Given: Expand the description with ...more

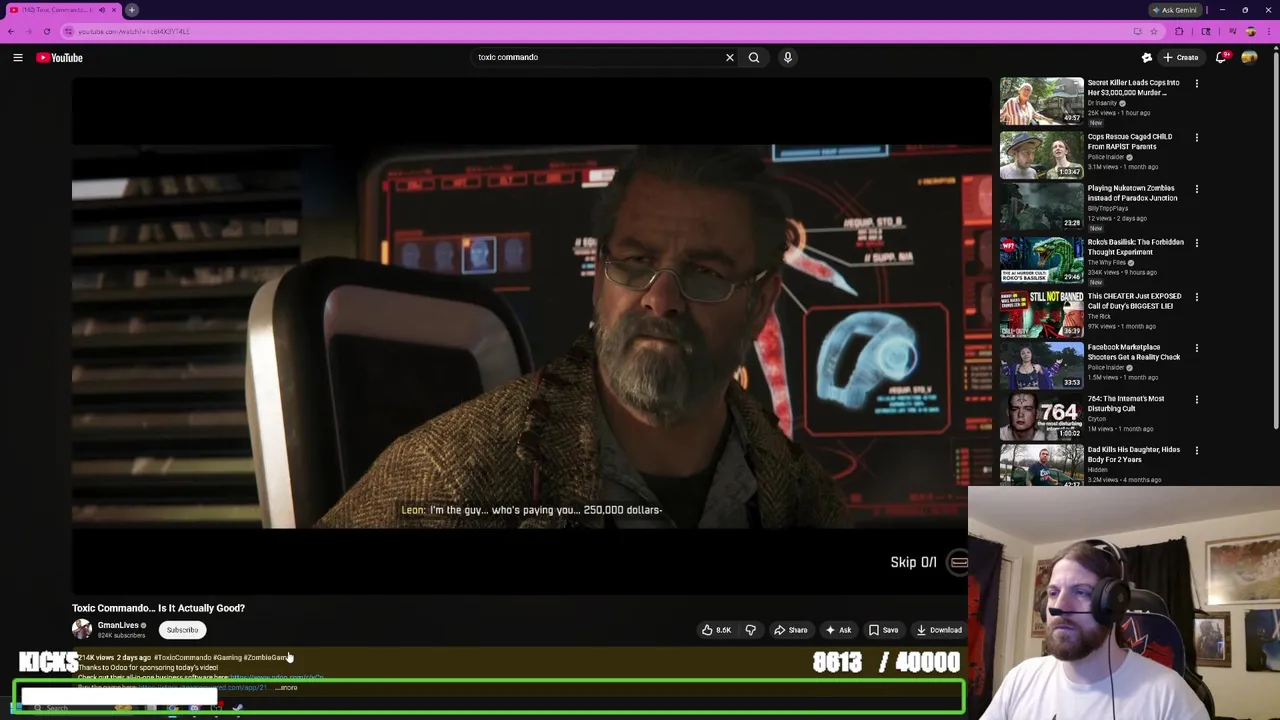Looking at the screenshot, I should tap(287, 688).
